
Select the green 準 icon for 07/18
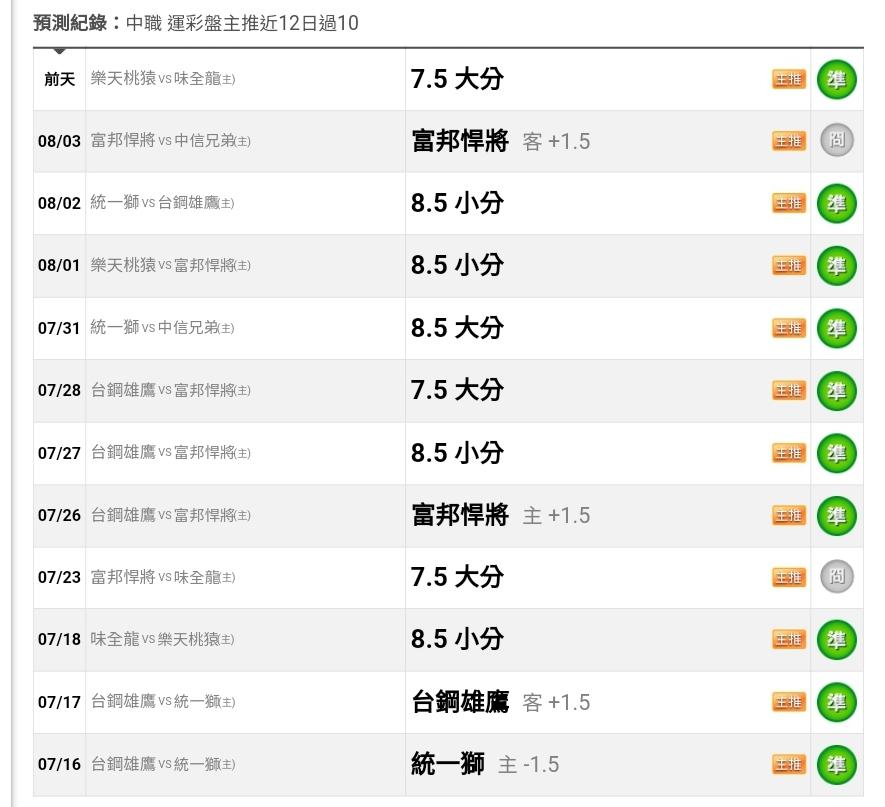pyautogui.click(x=836, y=640)
